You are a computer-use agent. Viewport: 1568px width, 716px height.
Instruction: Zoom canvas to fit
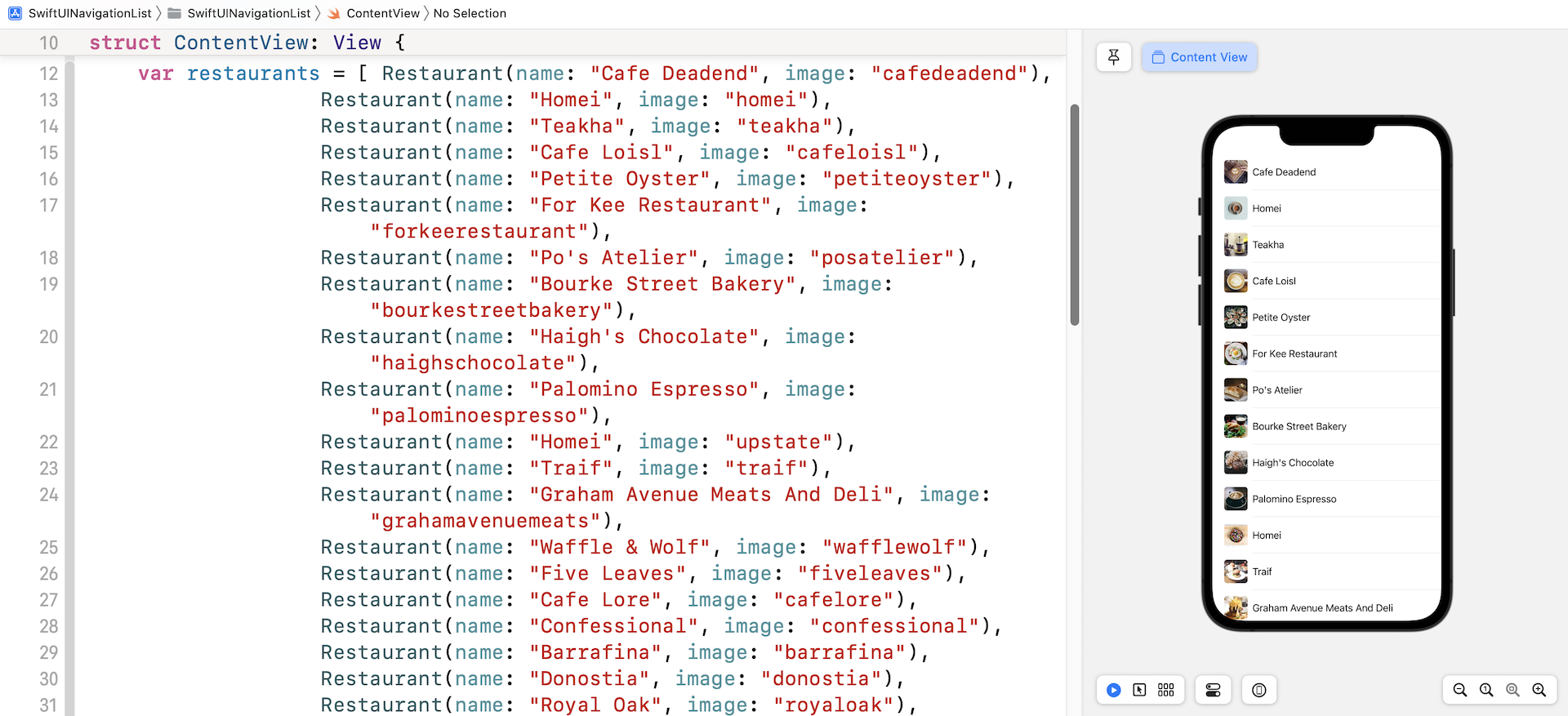(1512, 690)
